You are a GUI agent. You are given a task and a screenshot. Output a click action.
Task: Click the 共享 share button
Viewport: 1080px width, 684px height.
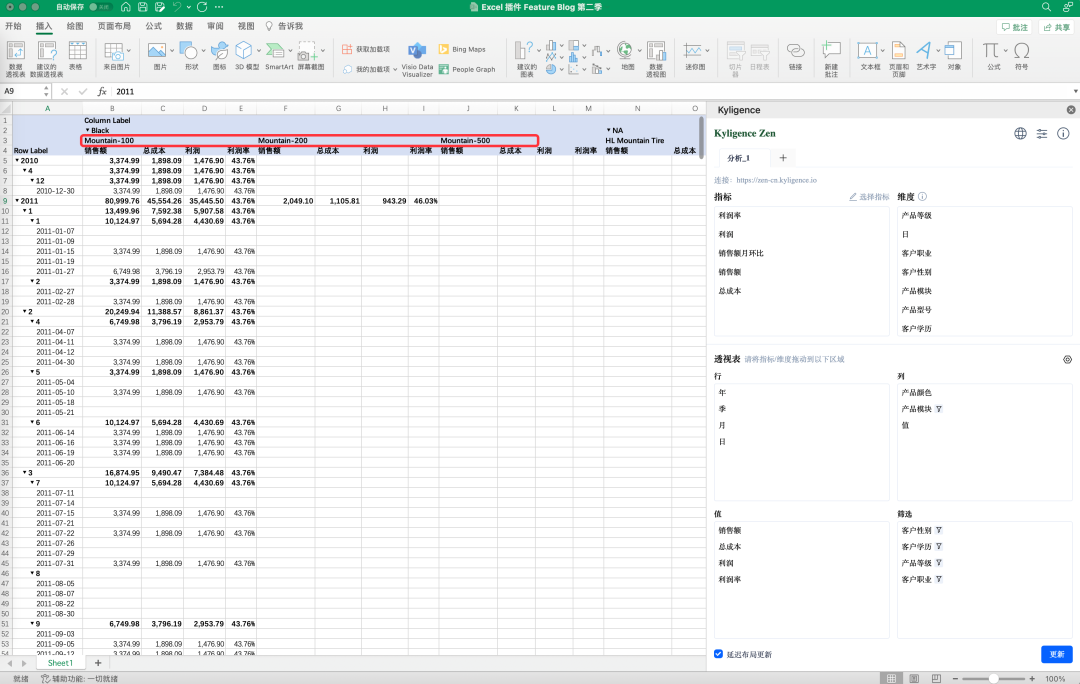coord(1057,28)
